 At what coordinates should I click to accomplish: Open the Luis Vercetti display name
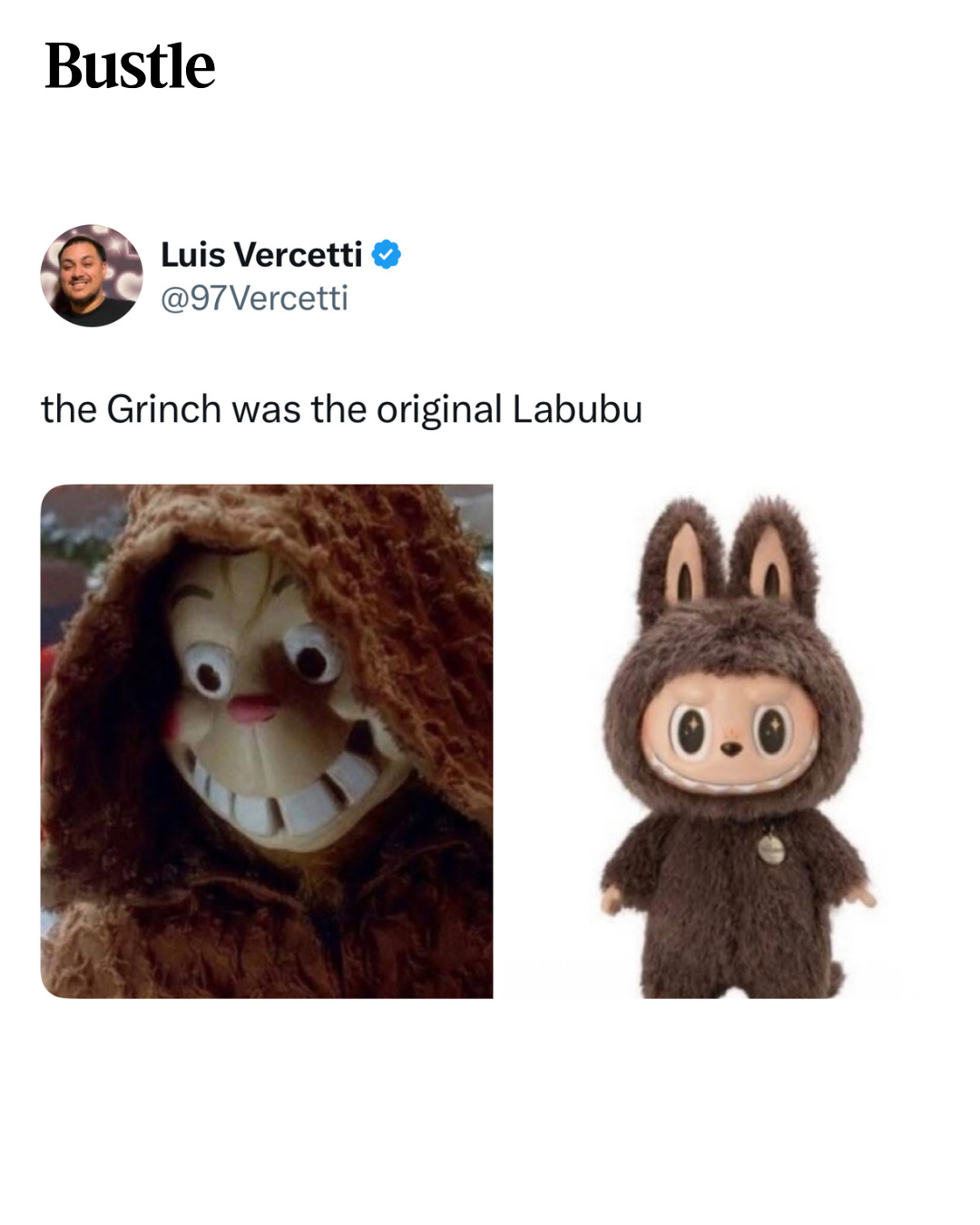click(x=261, y=255)
